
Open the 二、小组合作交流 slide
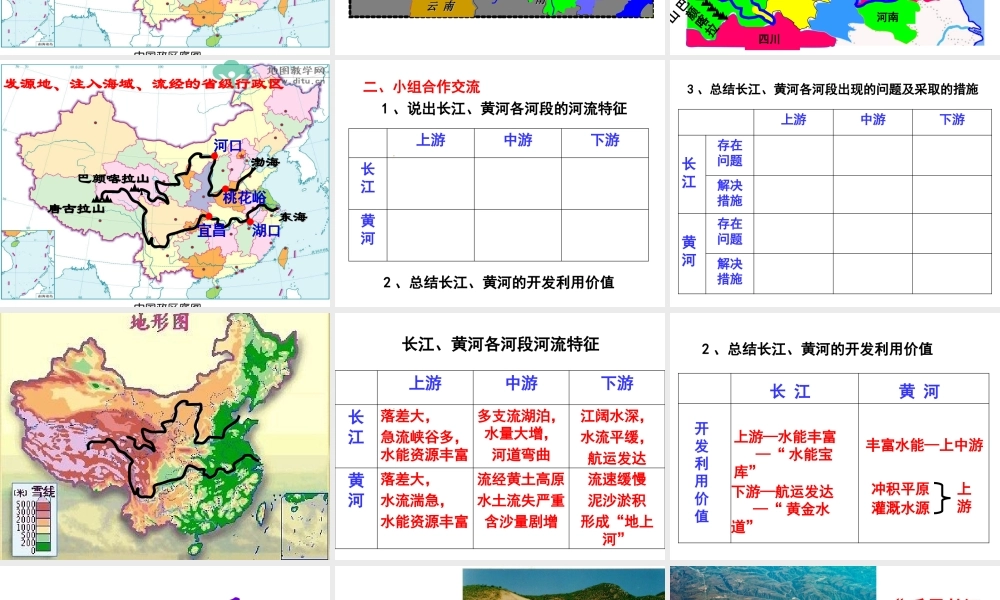pos(499,183)
